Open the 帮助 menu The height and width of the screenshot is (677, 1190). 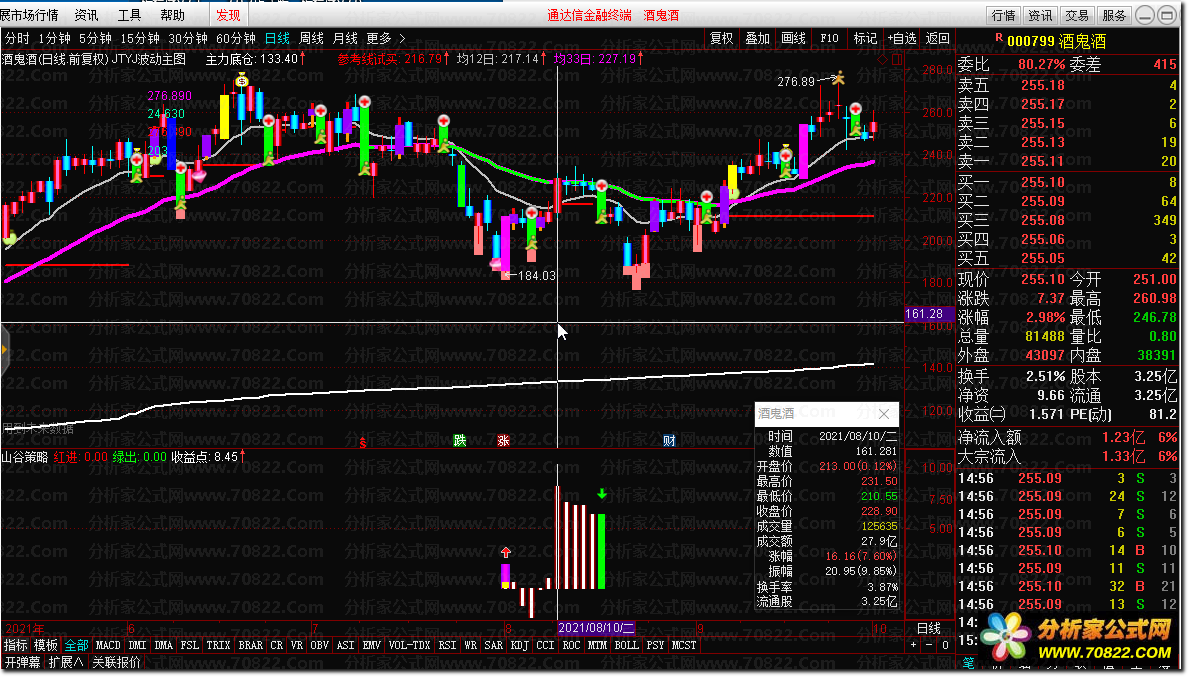pos(172,15)
